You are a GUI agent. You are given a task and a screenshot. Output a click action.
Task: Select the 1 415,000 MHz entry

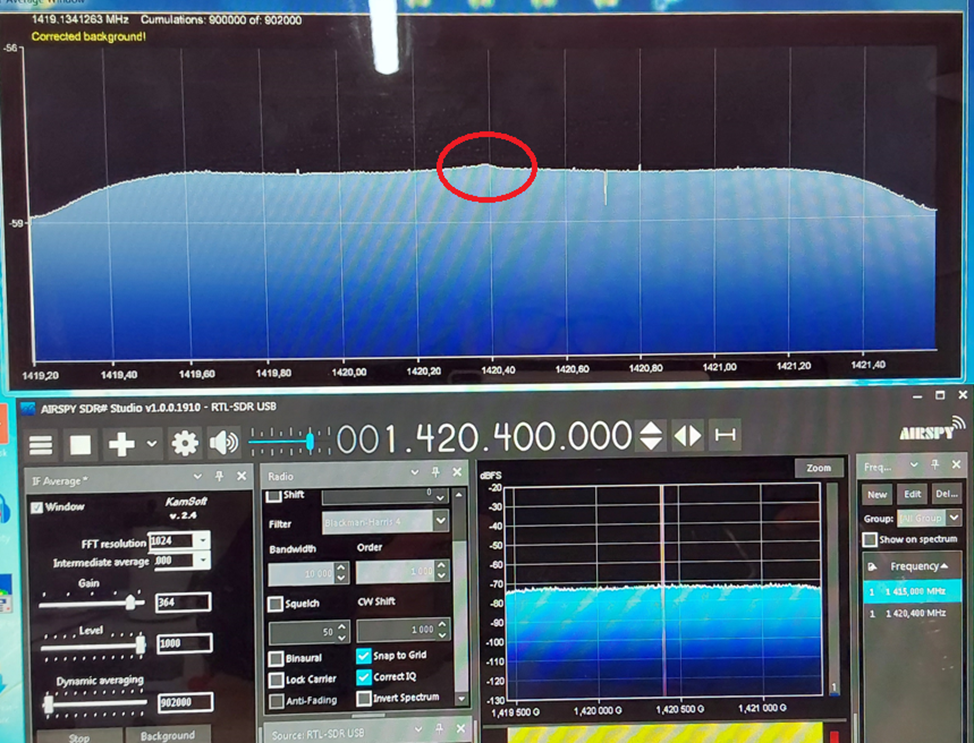click(912, 591)
